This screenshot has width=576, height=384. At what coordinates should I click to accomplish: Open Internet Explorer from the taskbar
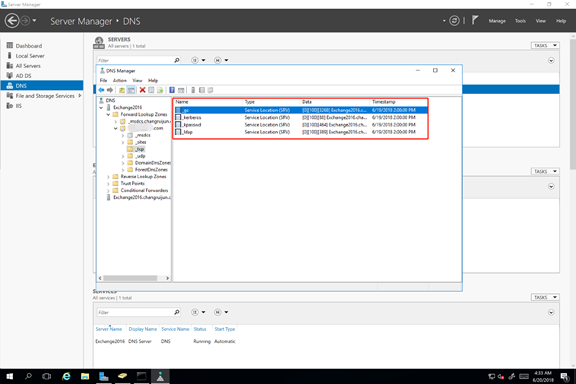pyautogui.click(x=66, y=376)
